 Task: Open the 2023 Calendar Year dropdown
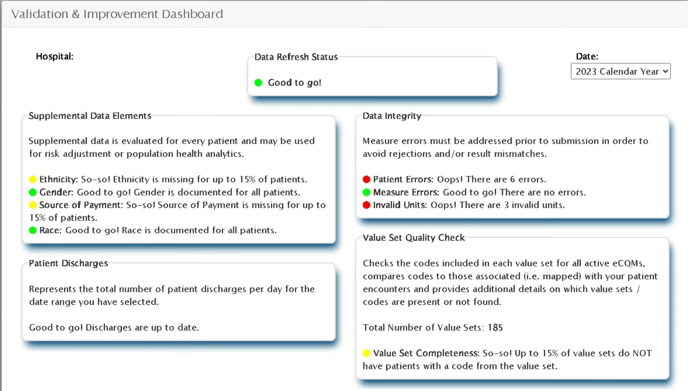(x=620, y=72)
